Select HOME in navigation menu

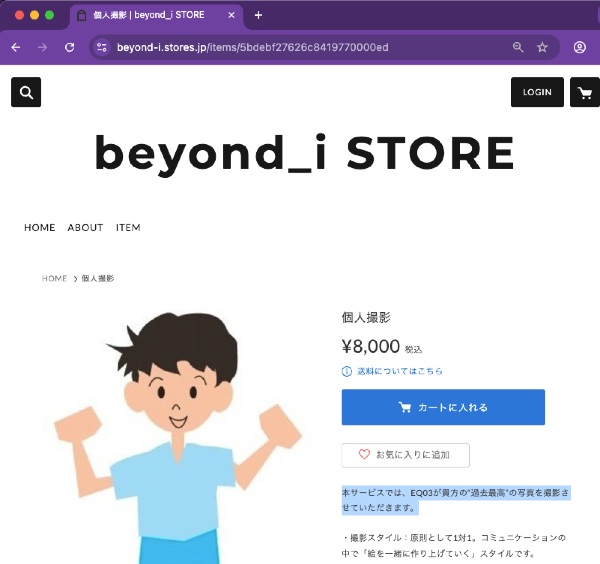[39, 227]
